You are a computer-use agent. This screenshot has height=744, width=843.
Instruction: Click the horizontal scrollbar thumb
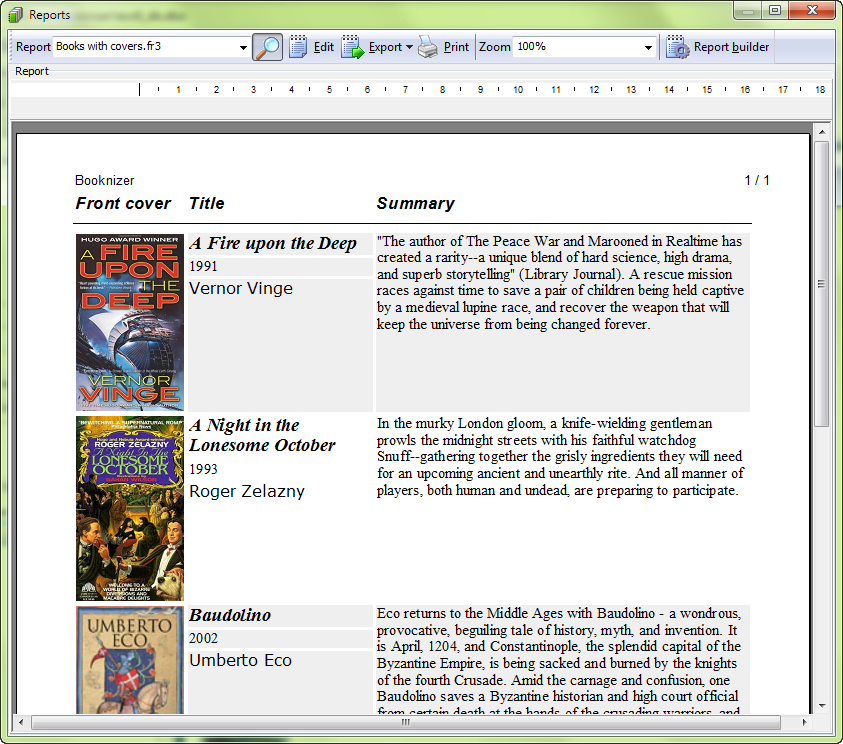point(406,722)
